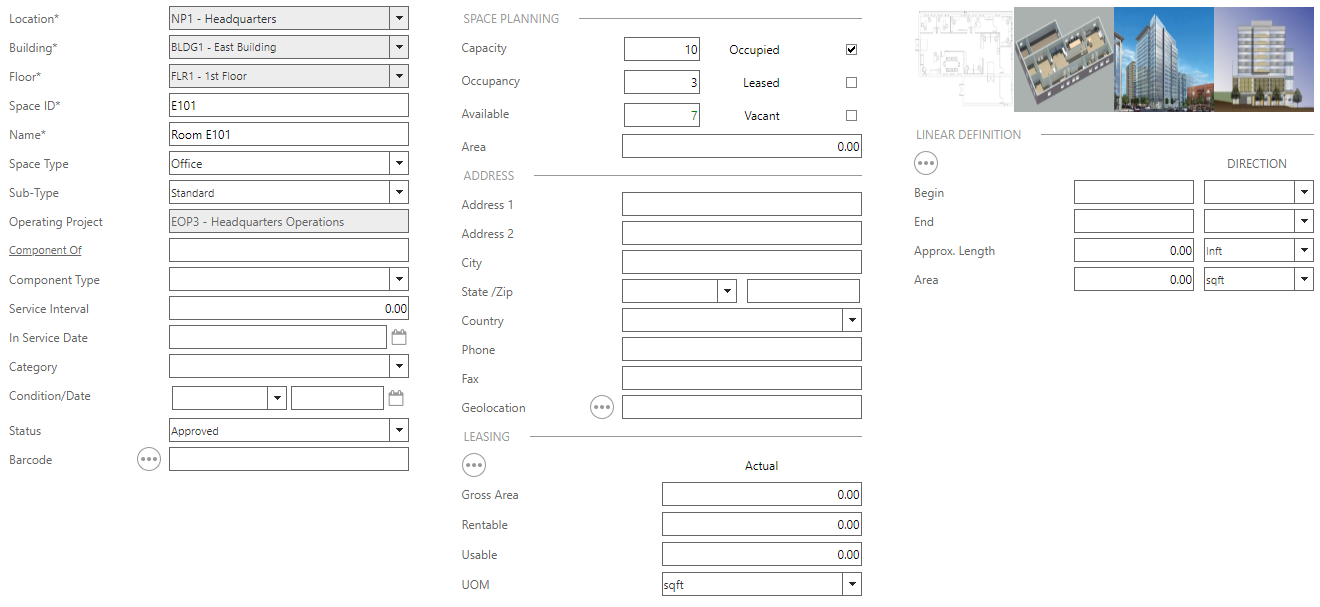Check the Leased checkbox
This screenshot has height=607, width=1320.
click(x=851, y=83)
